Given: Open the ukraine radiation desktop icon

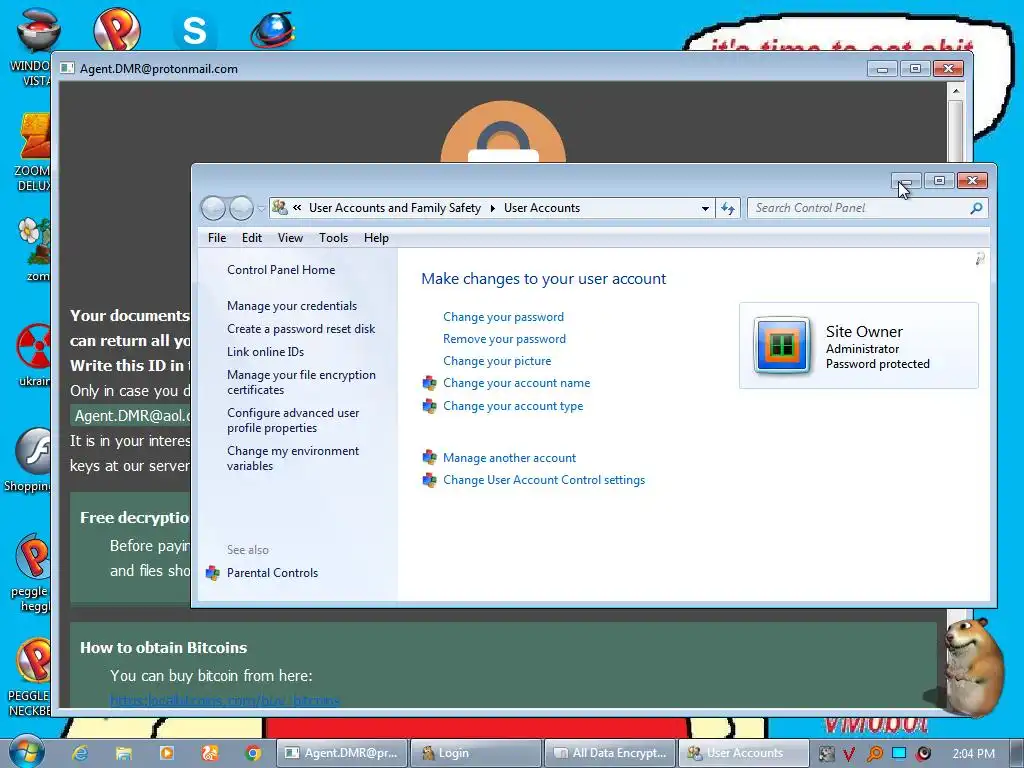Looking at the screenshot, I should click(34, 355).
